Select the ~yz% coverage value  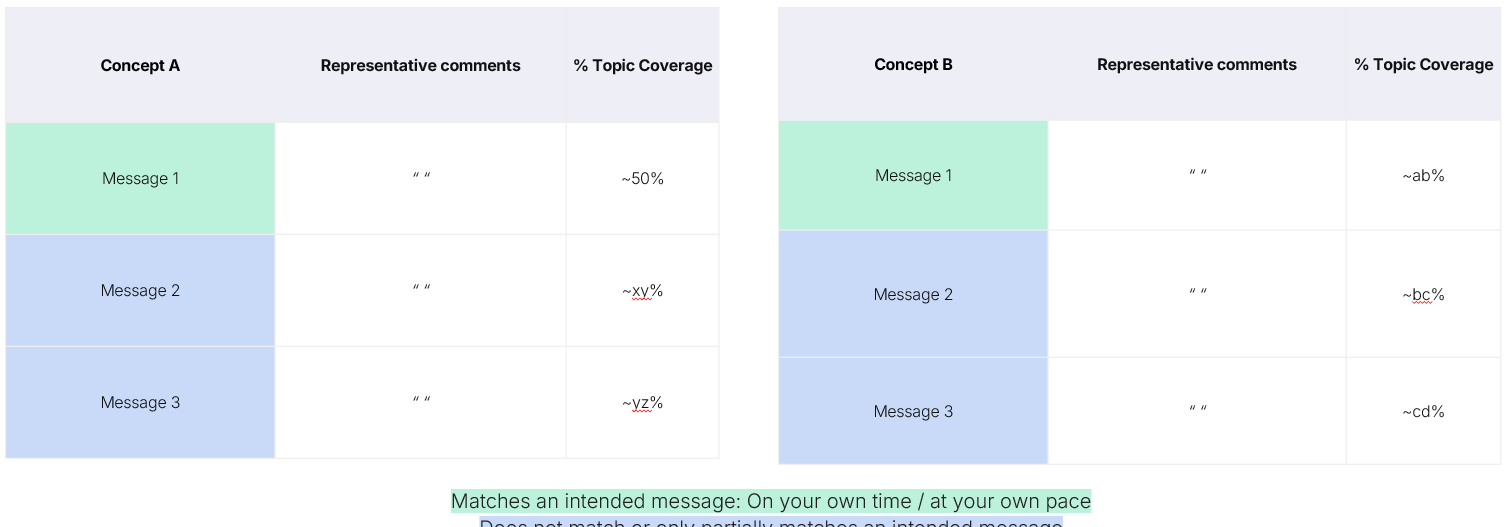click(x=642, y=403)
